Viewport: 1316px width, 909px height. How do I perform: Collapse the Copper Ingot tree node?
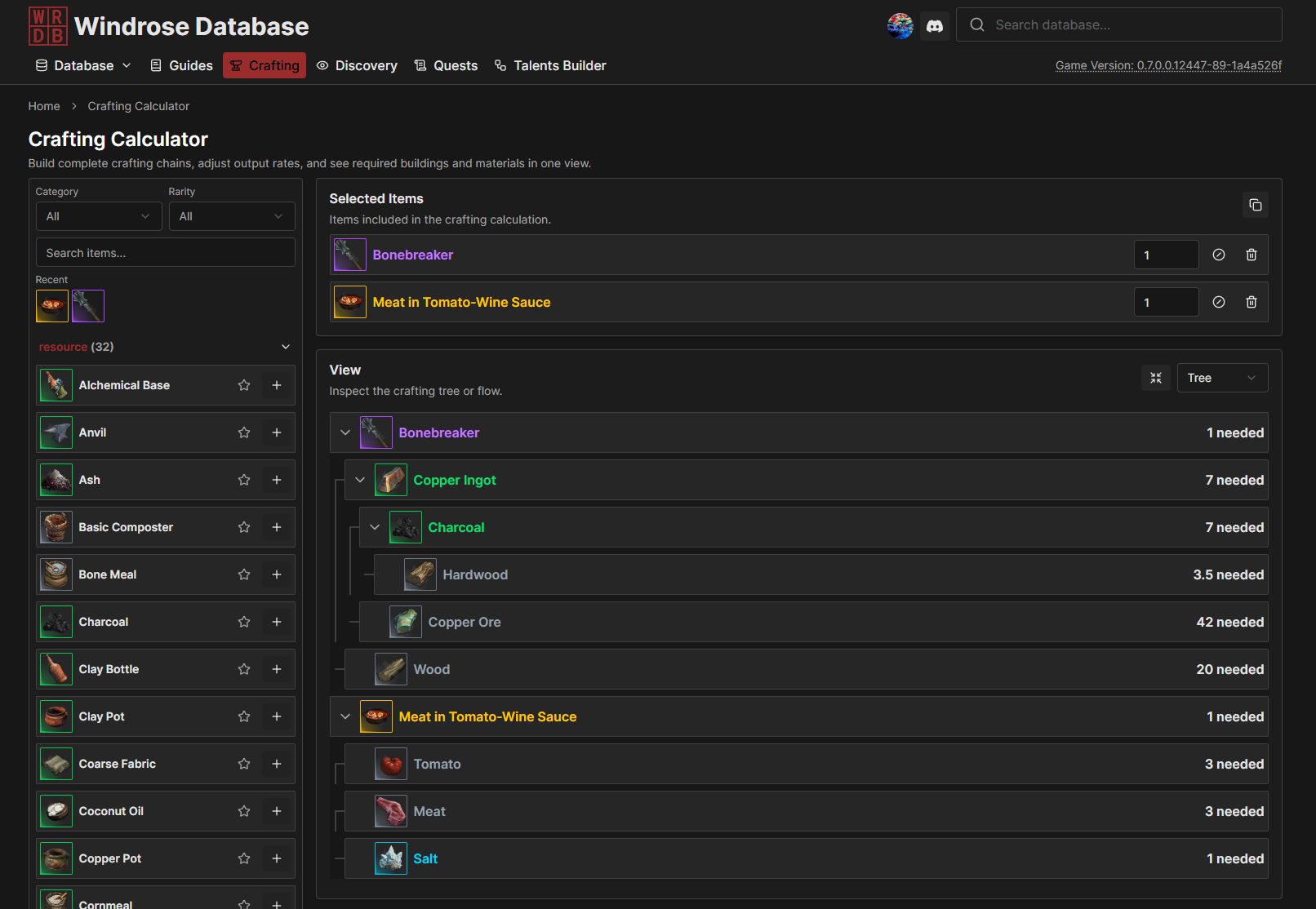(360, 480)
